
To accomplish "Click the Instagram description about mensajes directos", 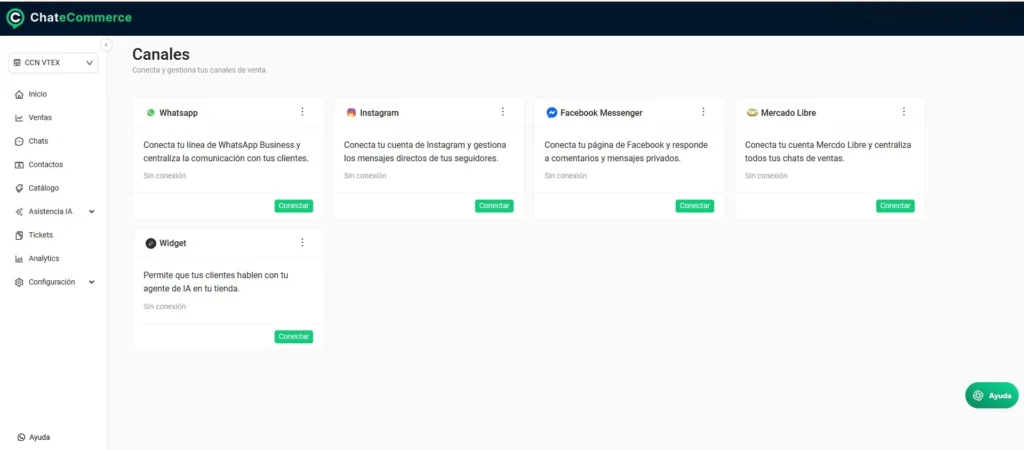I will (x=425, y=152).
